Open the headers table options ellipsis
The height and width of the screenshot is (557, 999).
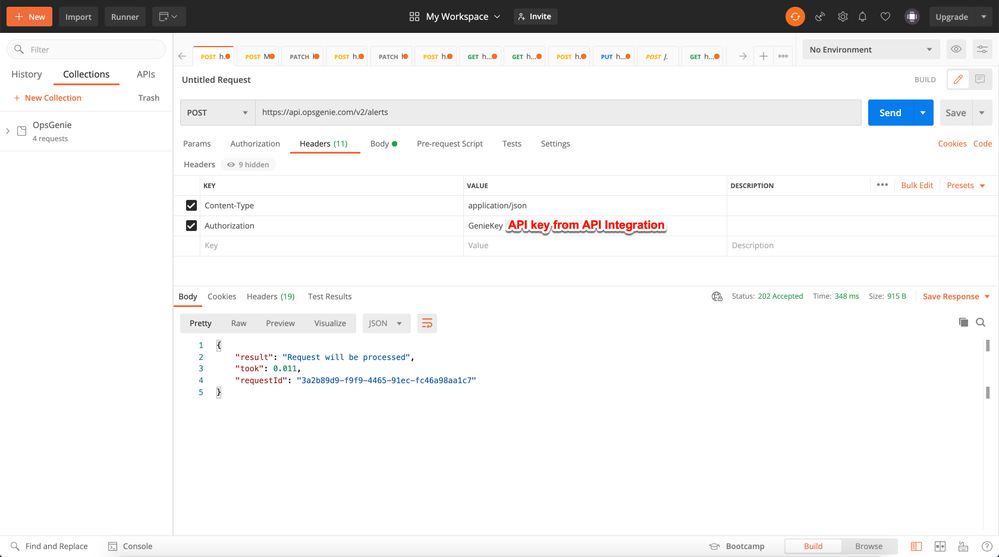(x=882, y=185)
